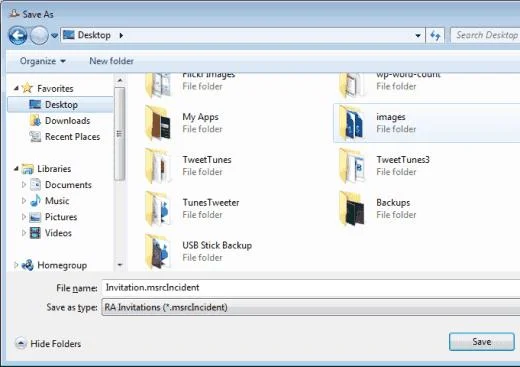The height and width of the screenshot is (367, 520).
Task: Select the images folder name
Action: [x=391, y=117]
